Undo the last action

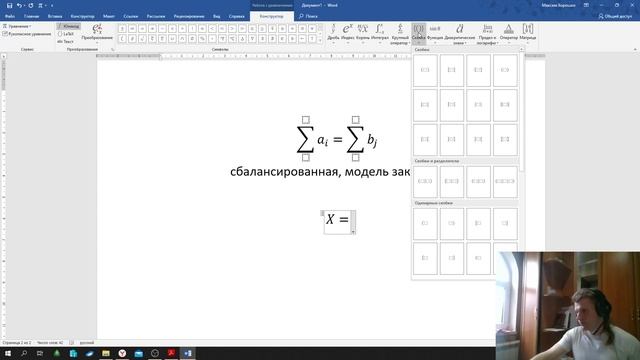(19, 5)
